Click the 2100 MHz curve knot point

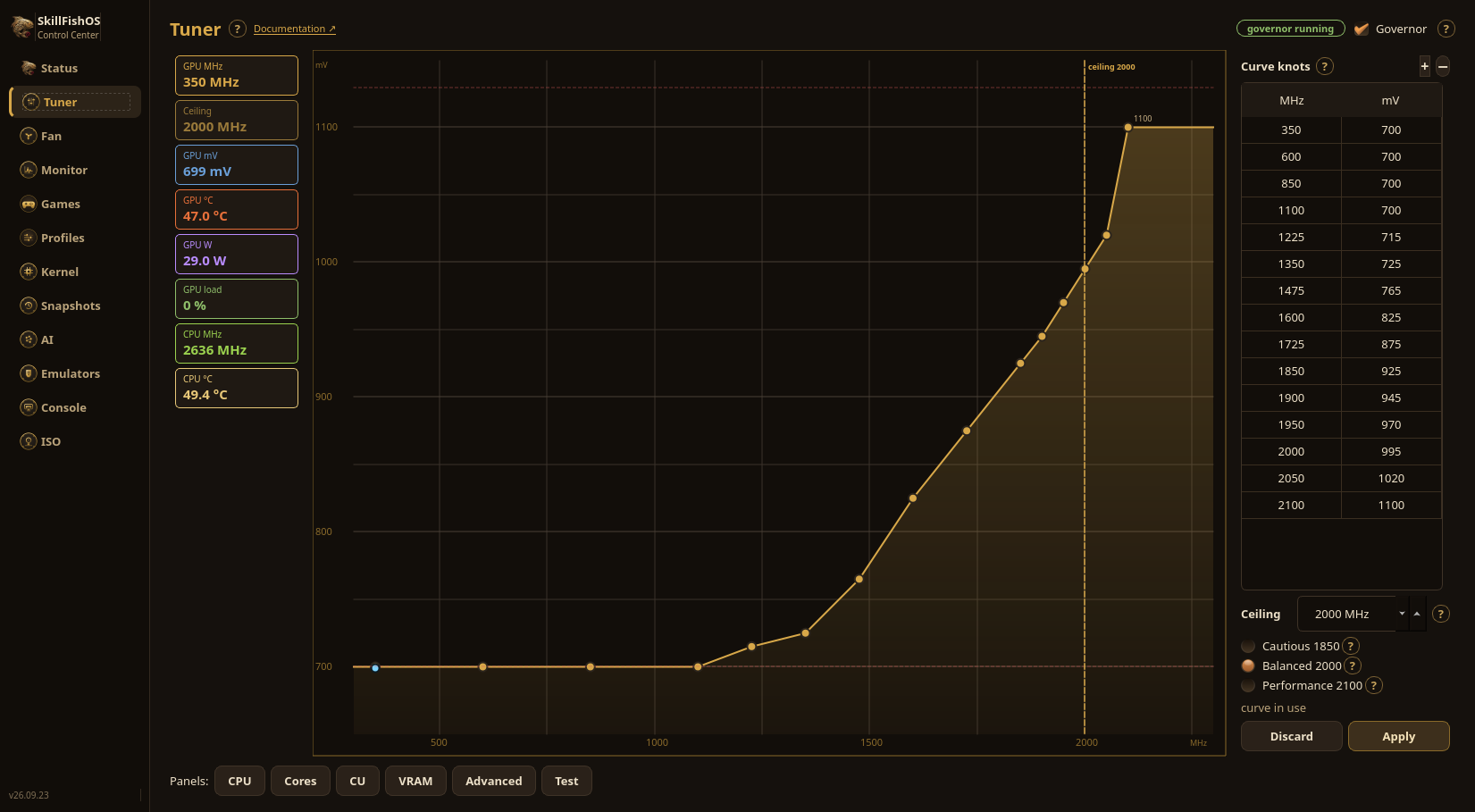pos(1128,128)
